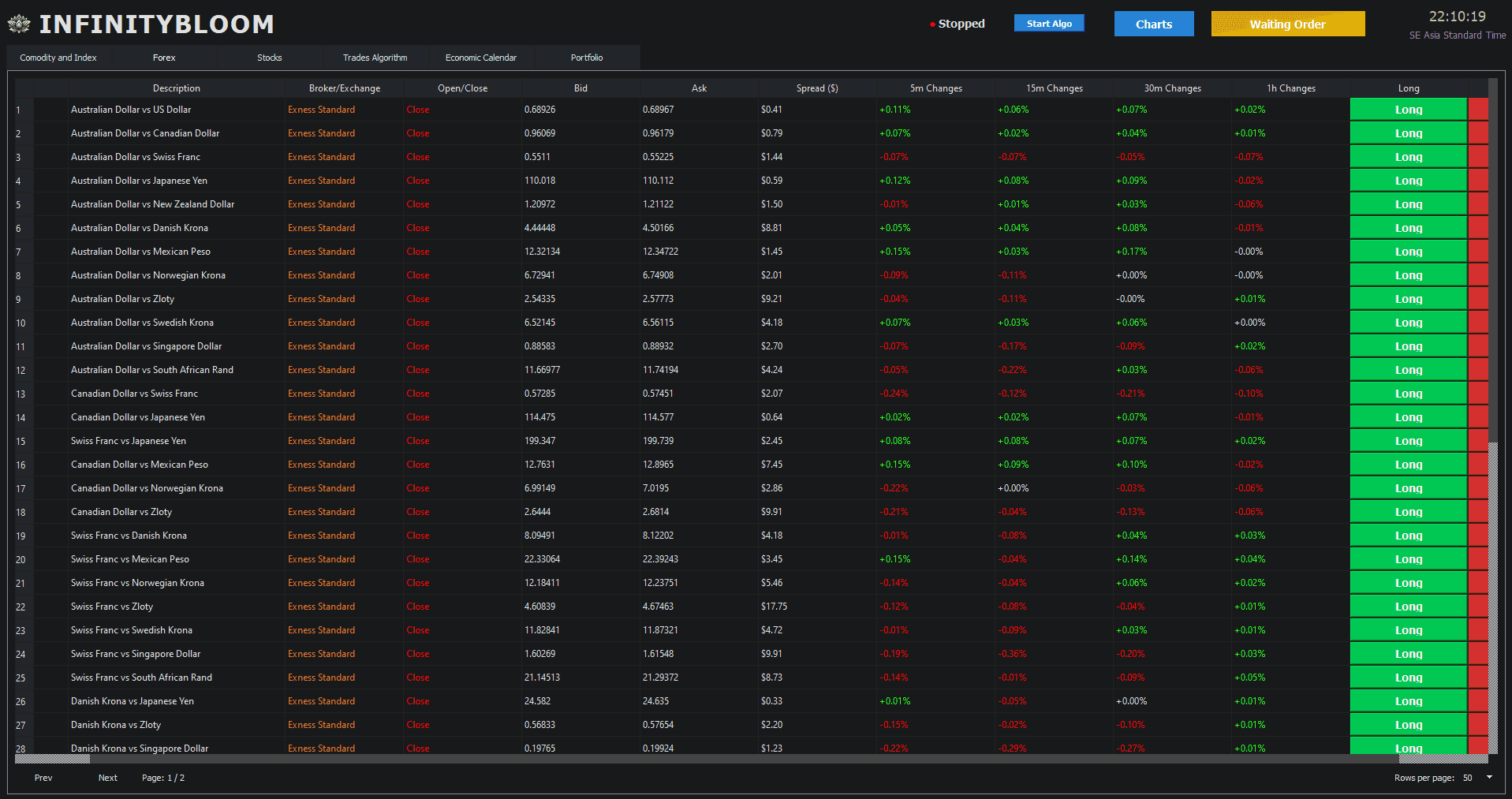Open the Portfolio tab
Screen dimensions: 1512x799
click(586, 58)
